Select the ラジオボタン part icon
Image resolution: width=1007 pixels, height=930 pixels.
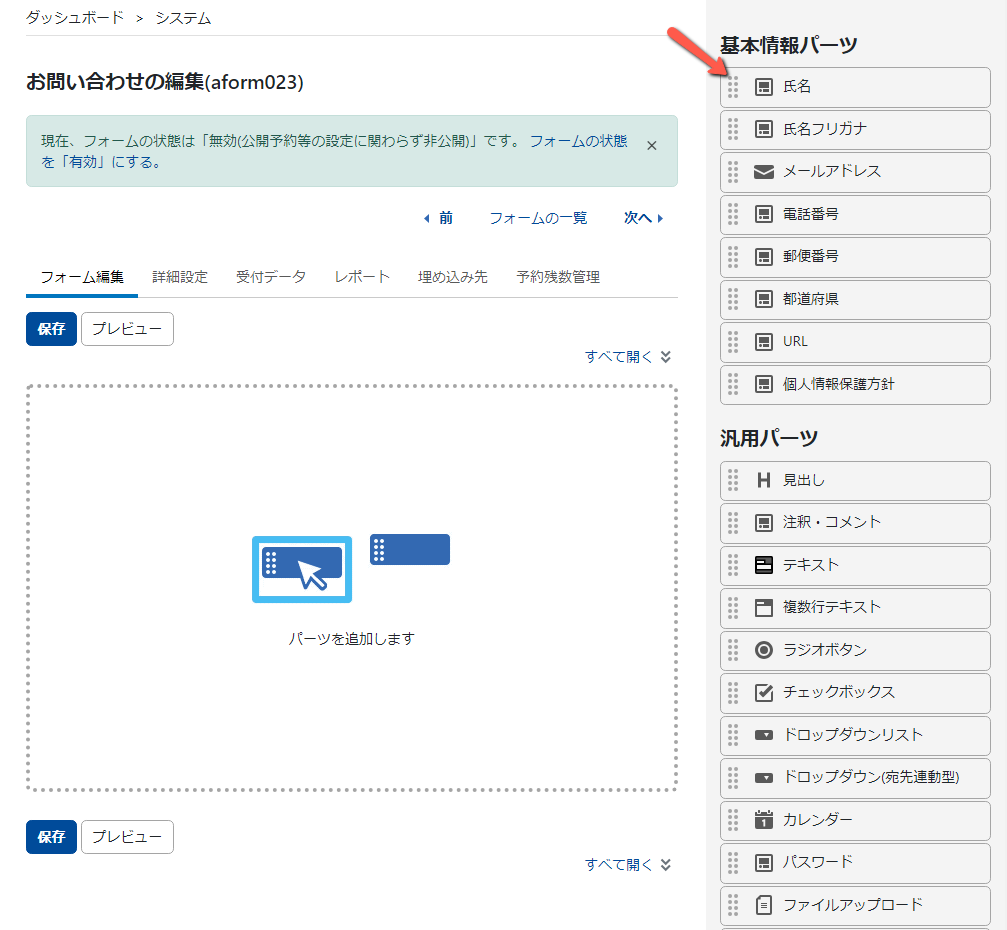[762, 650]
